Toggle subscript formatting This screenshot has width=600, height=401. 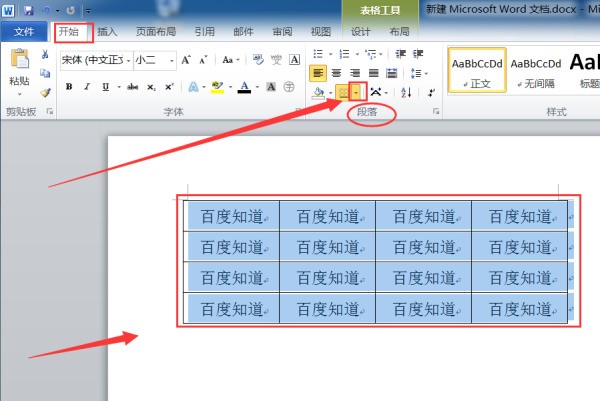click(x=151, y=87)
